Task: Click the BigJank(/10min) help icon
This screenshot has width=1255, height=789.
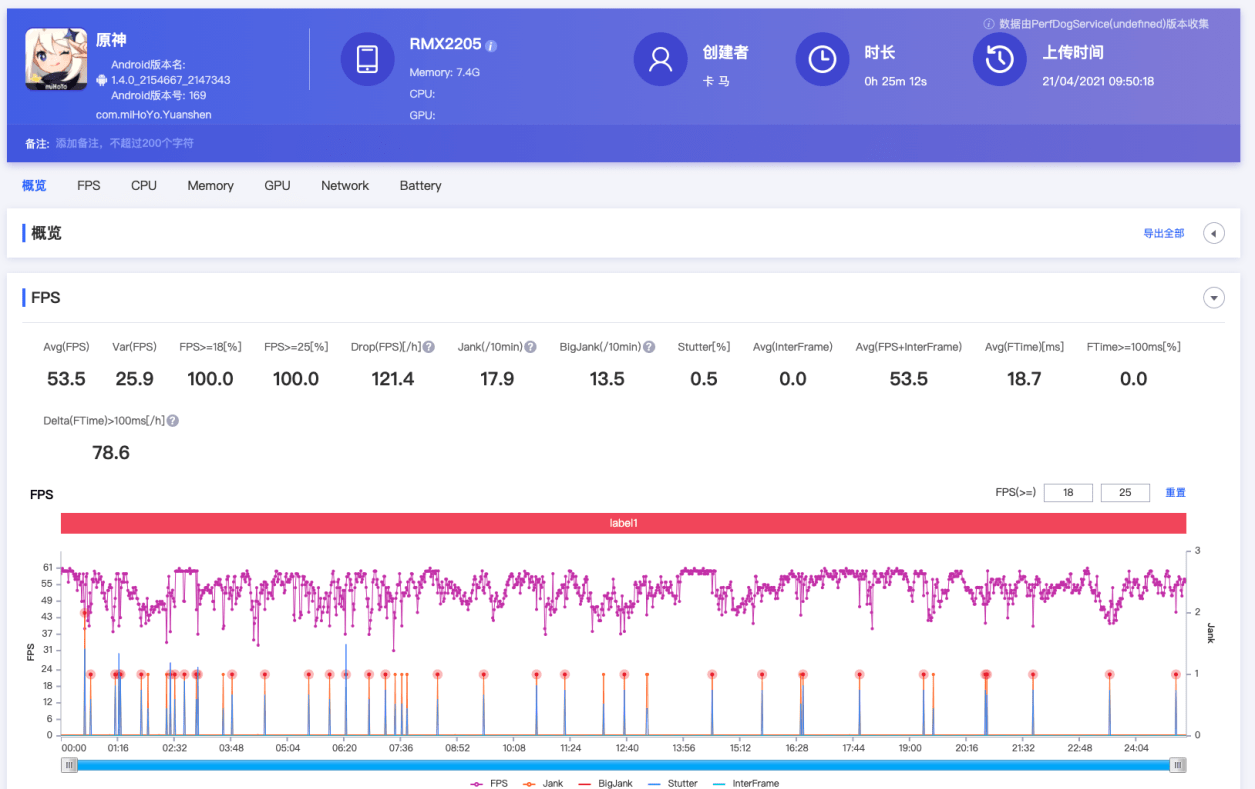Action: (649, 347)
